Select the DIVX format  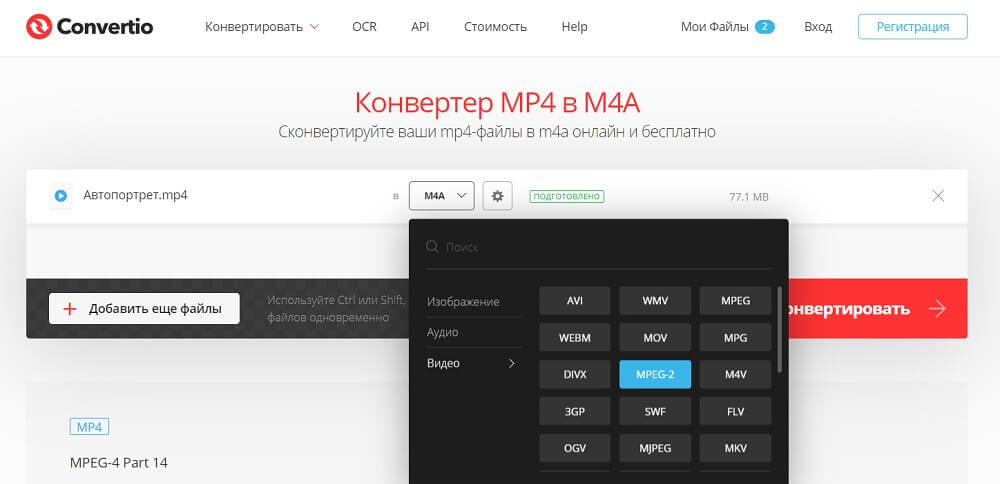(x=575, y=374)
